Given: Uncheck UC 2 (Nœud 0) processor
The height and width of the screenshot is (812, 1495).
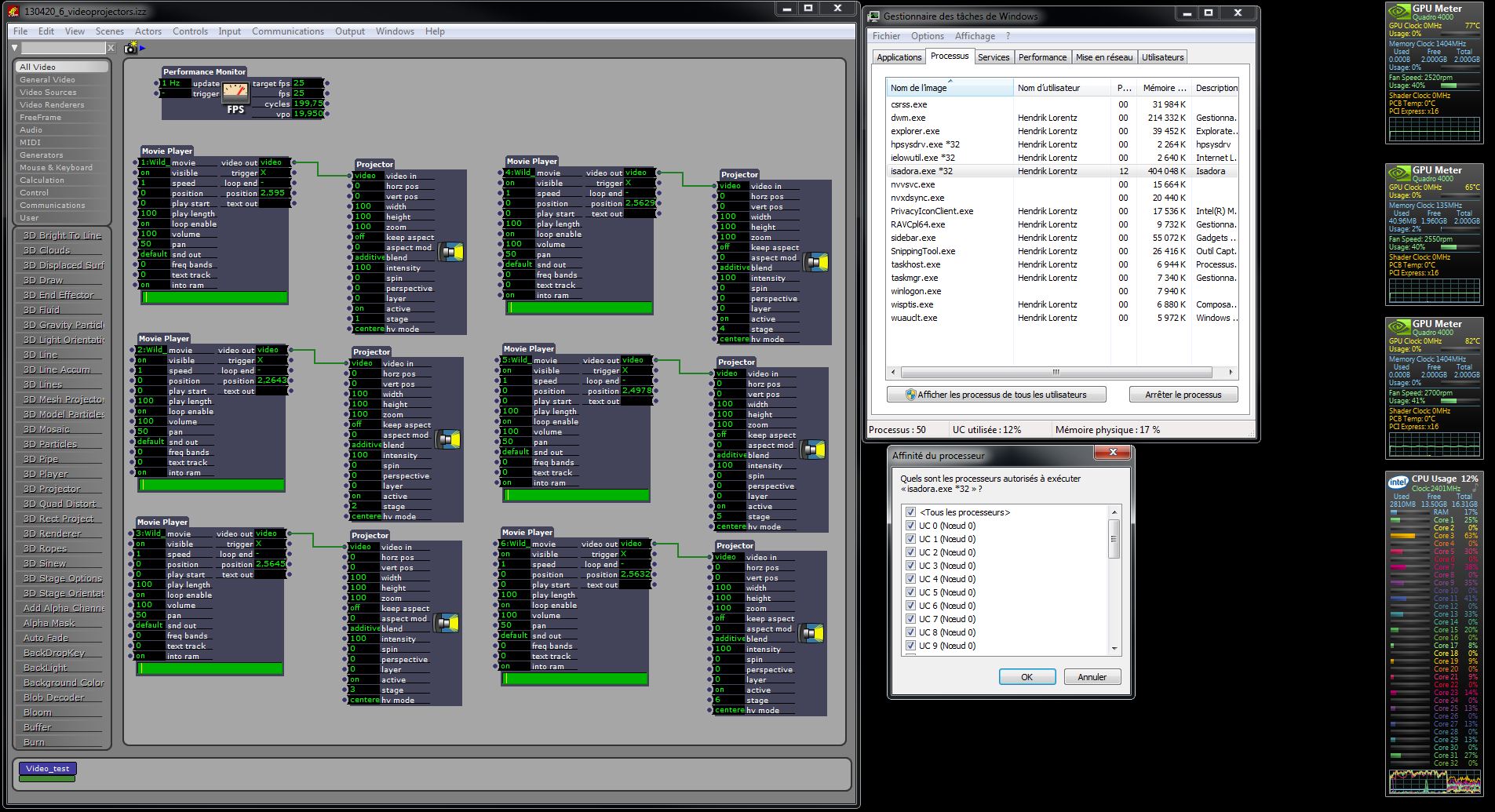Looking at the screenshot, I should click(910, 552).
